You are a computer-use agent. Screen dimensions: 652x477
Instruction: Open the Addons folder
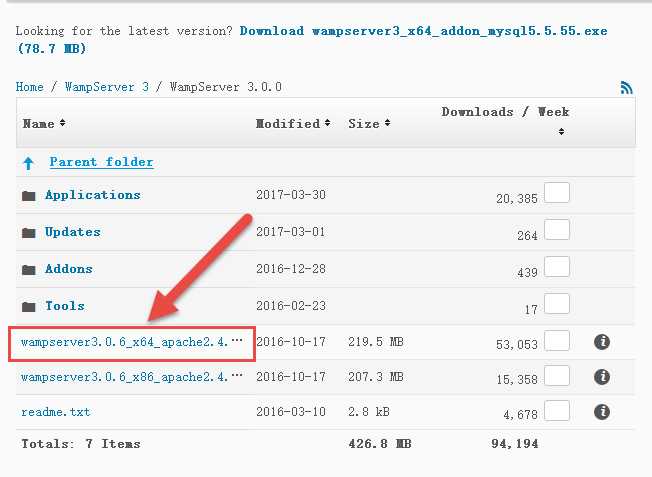click(69, 269)
